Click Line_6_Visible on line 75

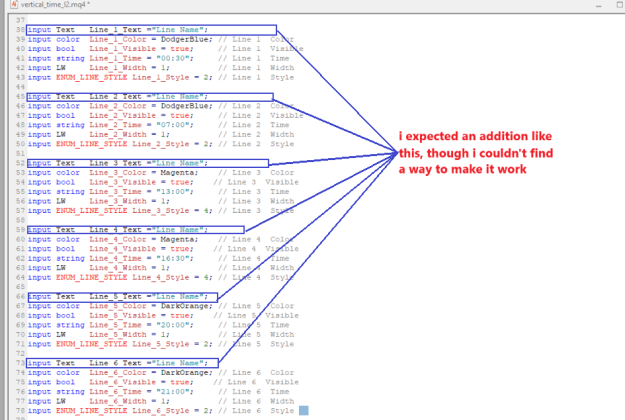(123, 383)
